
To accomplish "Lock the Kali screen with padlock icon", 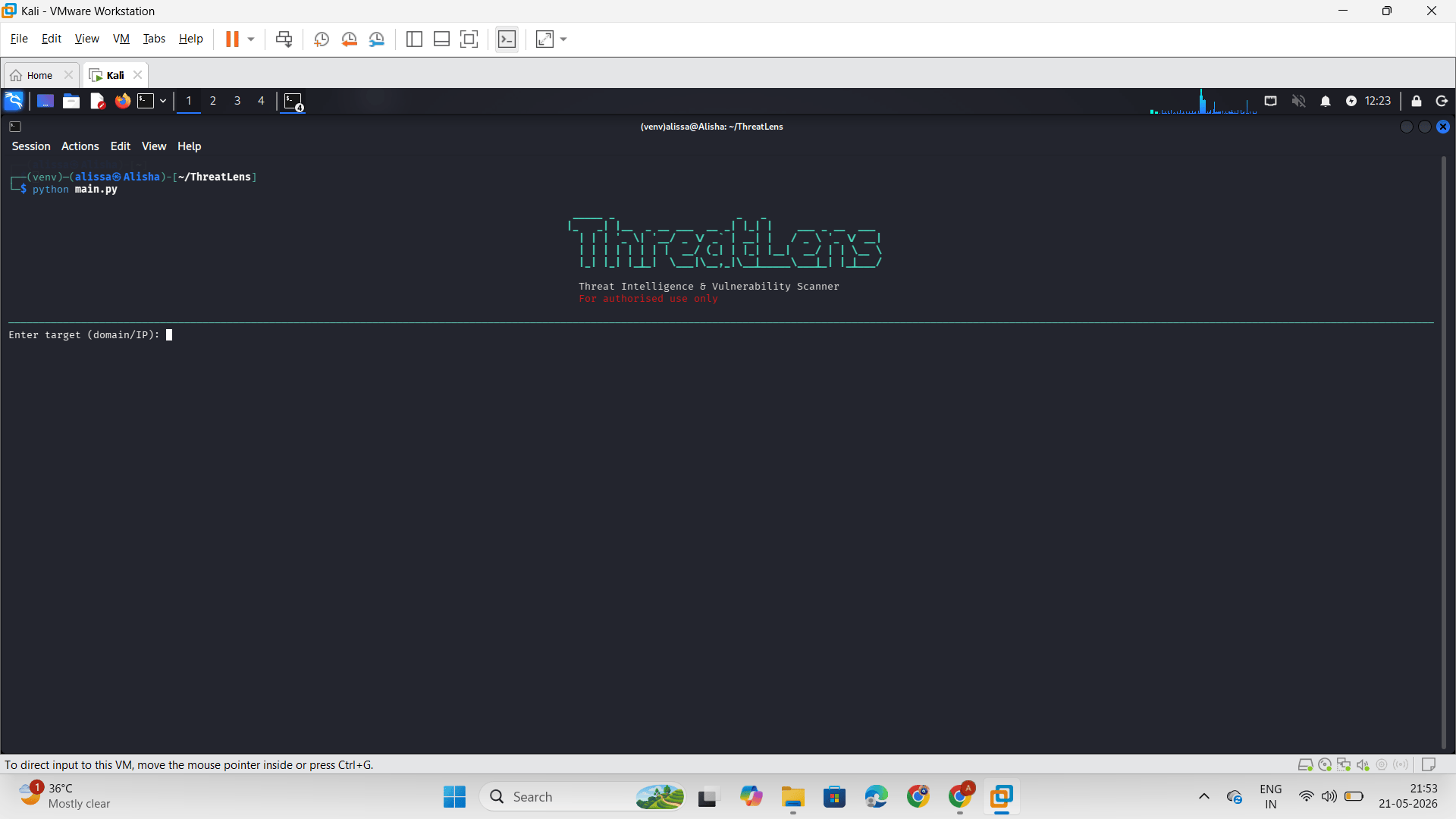I will [1417, 101].
